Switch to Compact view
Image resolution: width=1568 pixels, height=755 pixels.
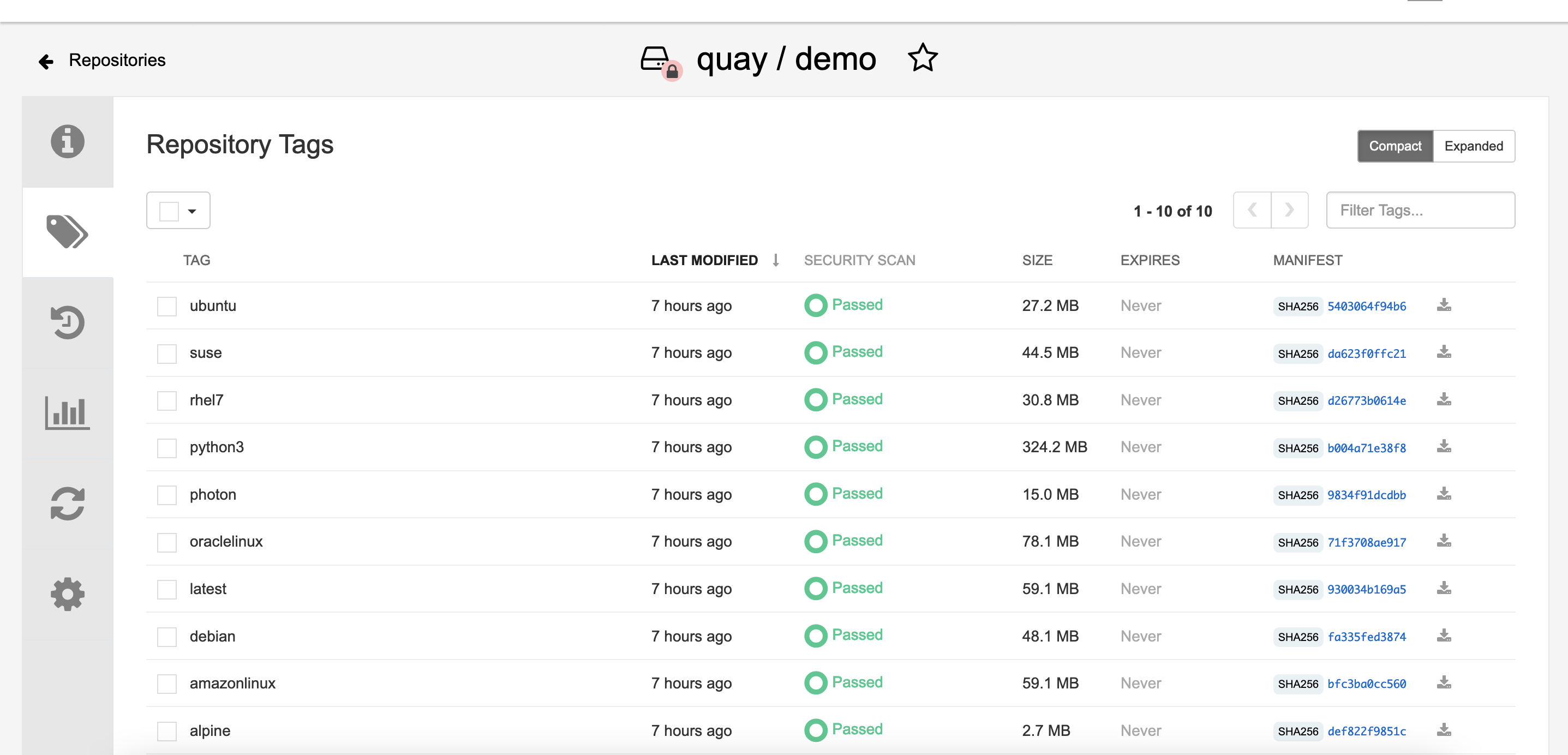click(x=1395, y=146)
